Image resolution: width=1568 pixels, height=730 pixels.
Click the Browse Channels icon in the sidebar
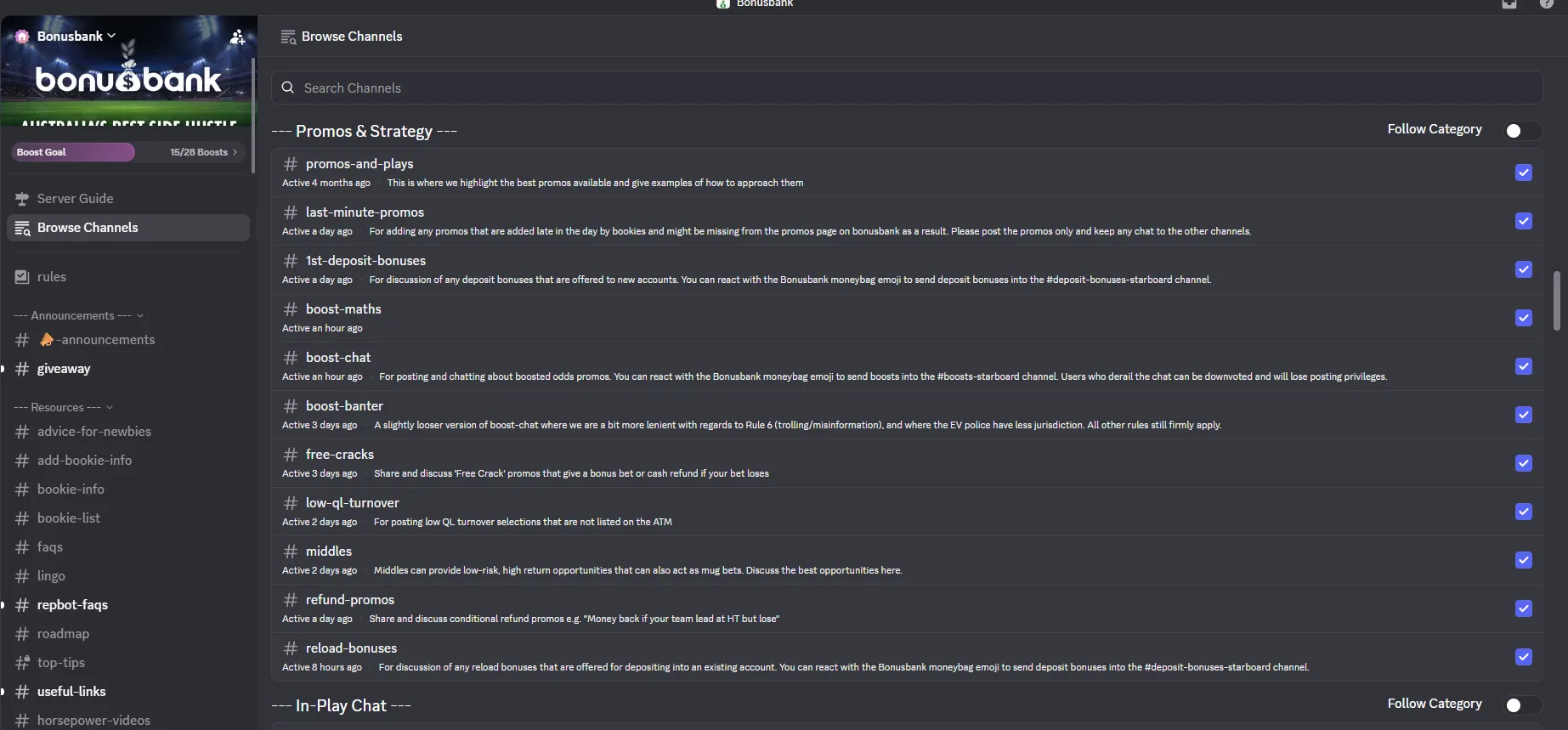20,228
